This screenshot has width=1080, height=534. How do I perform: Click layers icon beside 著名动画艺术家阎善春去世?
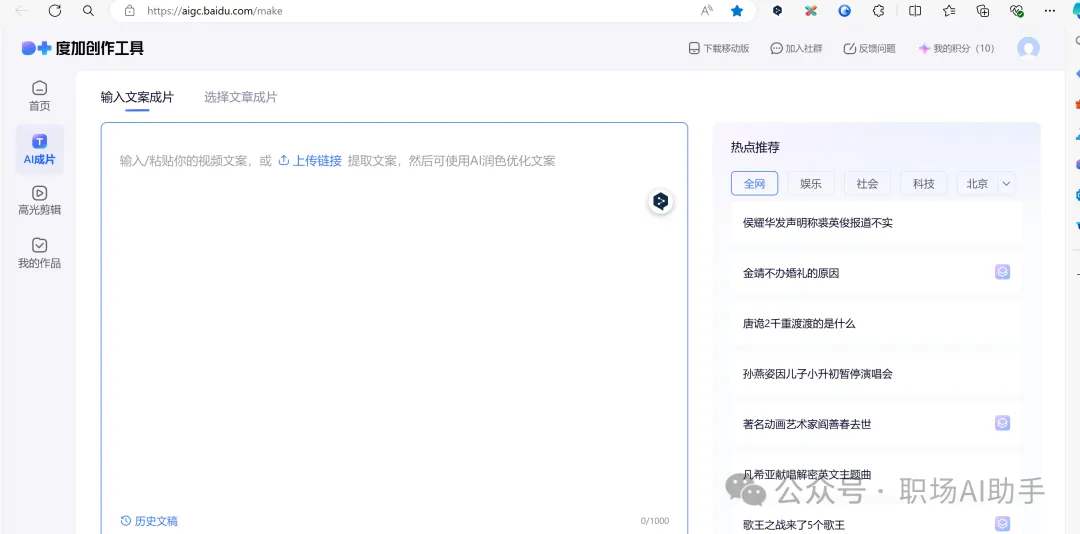click(x=1002, y=423)
